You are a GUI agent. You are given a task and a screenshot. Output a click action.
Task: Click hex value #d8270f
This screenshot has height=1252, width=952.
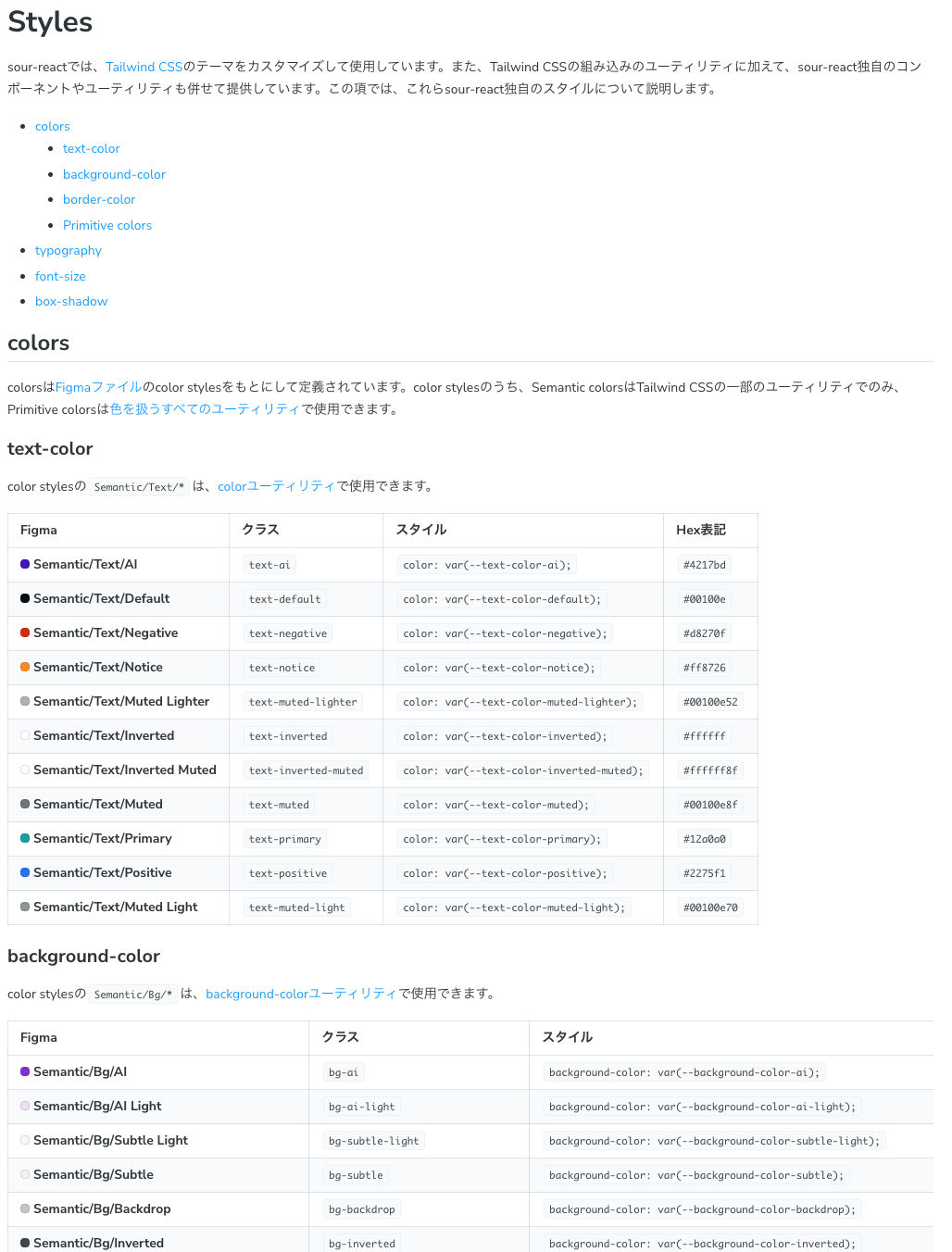[705, 633]
